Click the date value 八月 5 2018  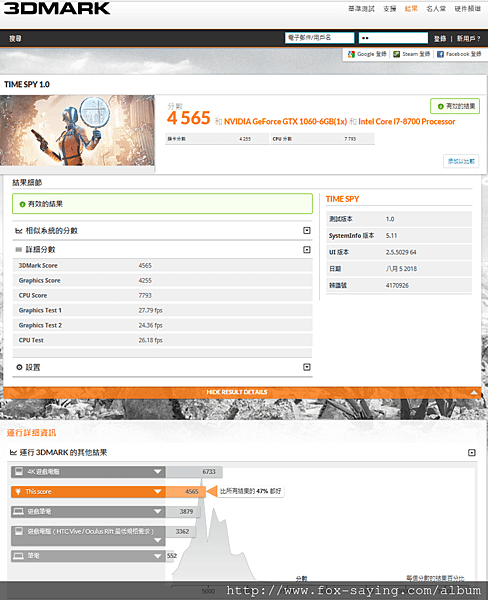pyautogui.click(x=401, y=269)
